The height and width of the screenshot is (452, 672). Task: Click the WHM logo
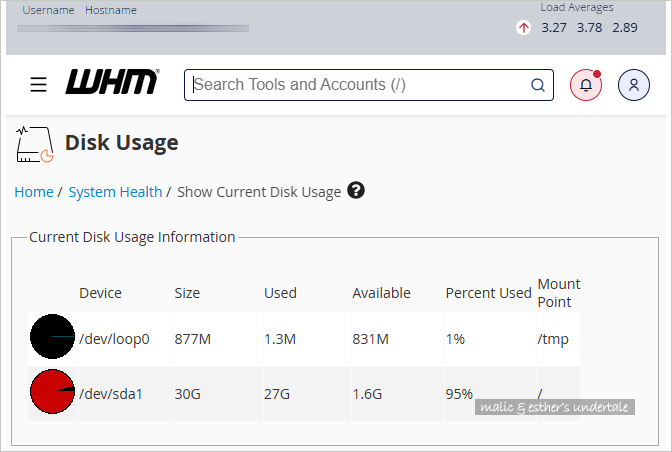coord(112,84)
